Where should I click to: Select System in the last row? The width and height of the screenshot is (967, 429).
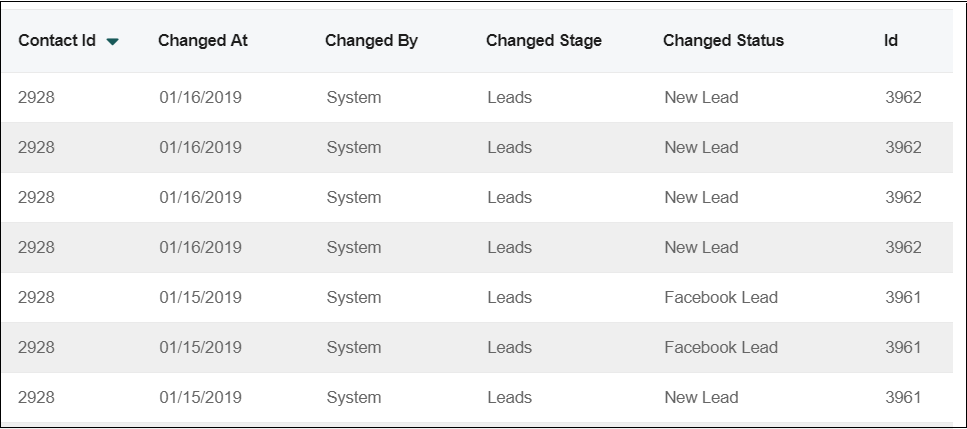click(354, 397)
